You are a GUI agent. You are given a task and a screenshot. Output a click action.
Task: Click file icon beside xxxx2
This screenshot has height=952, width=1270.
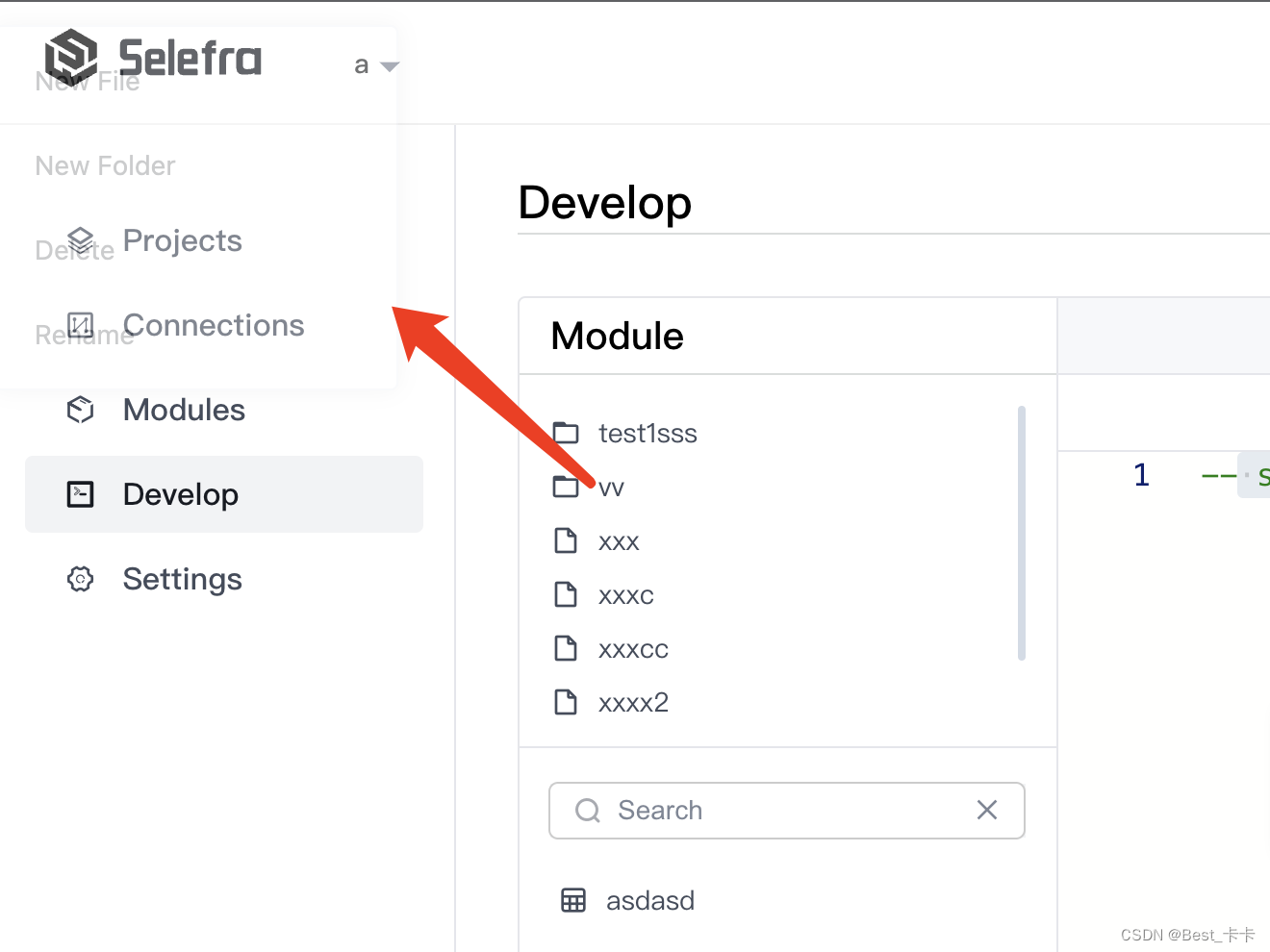[566, 702]
